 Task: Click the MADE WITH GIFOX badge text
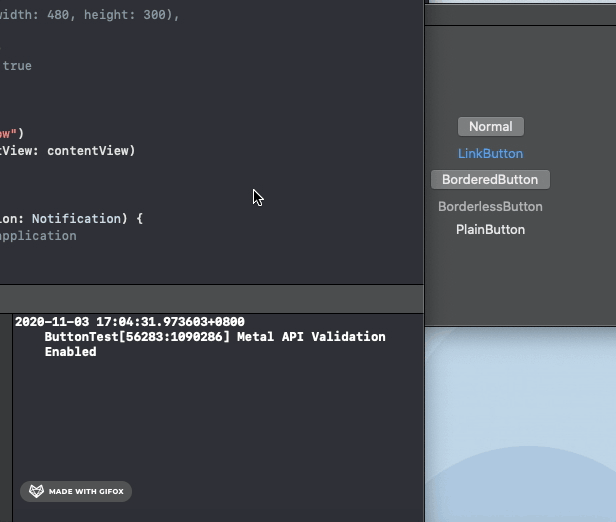click(x=86, y=491)
